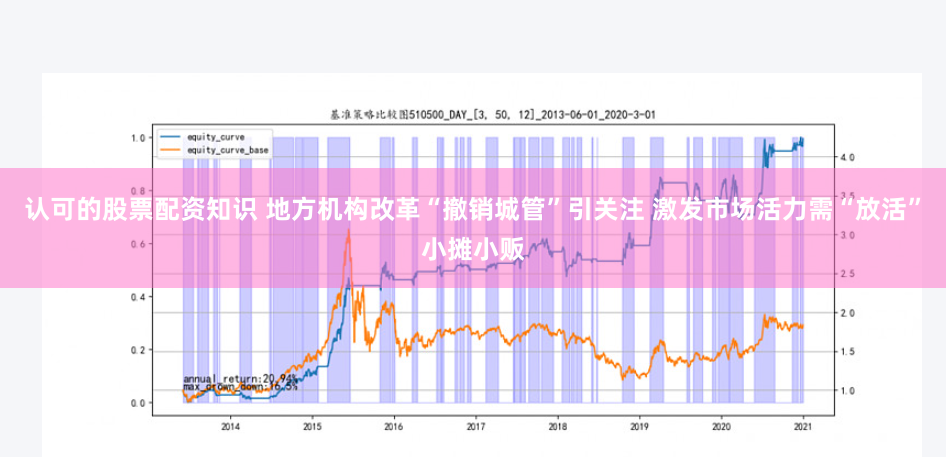The width and height of the screenshot is (946, 457).
Task: Click the 2019 x-axis label
Action: [640, 426]
